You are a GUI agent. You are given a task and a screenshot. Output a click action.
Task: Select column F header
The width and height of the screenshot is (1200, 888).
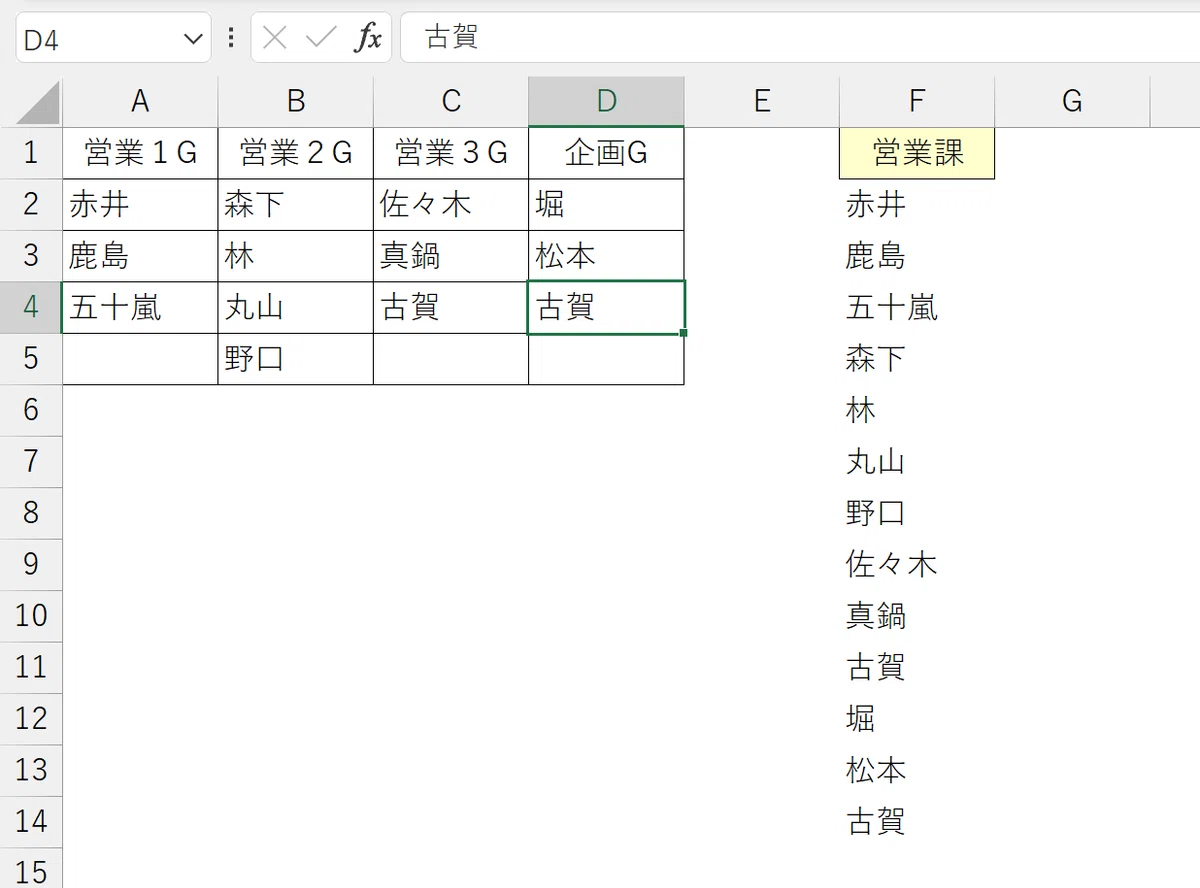[917, 101]
